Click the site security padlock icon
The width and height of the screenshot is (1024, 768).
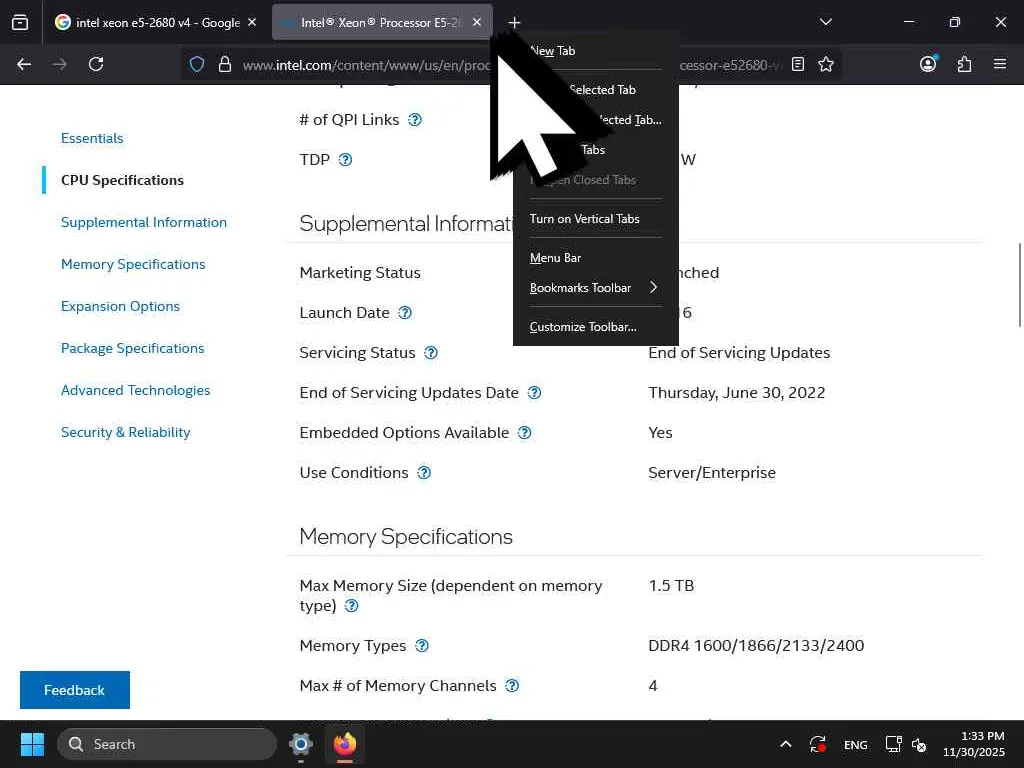[x=225, y=64]
